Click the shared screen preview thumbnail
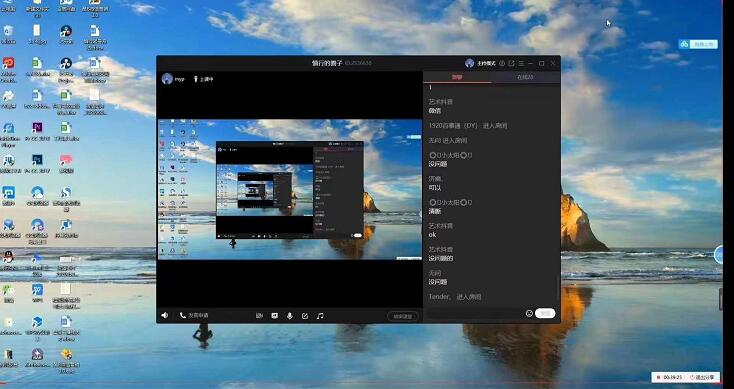Viewport: 734px width, 389px height. click(x=290, y=189)
